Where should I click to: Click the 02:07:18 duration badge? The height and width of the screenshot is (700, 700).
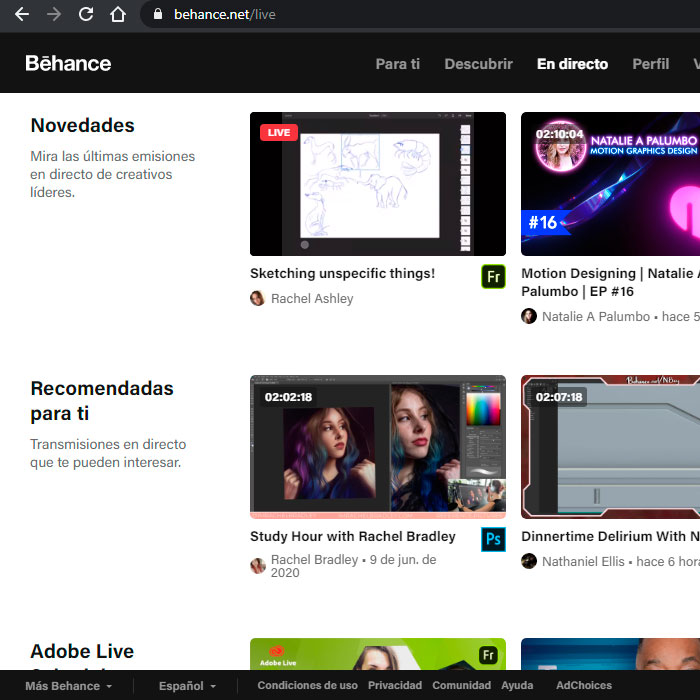click(559, 397)
